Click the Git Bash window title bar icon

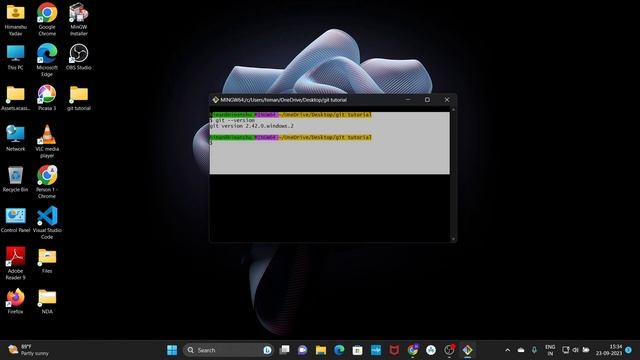pyautogui.click(x=215, y=100)
